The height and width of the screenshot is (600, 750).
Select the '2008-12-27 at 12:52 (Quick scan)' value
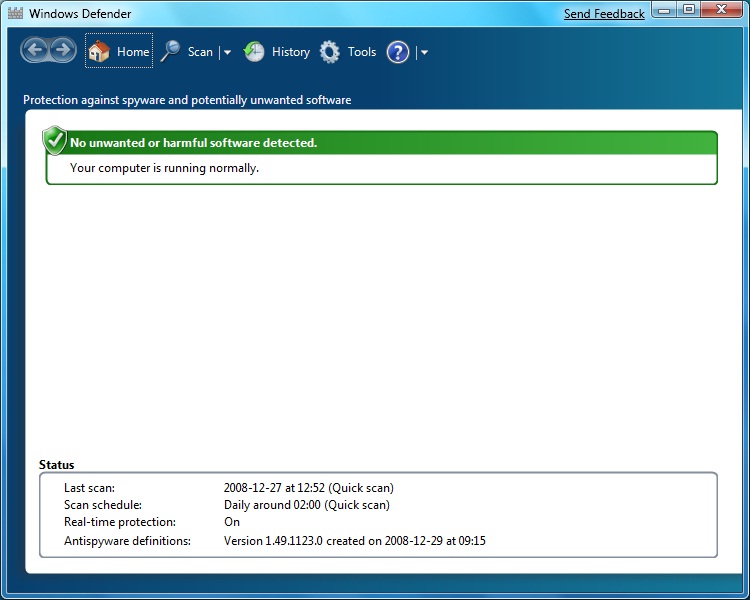coord(309,488)
